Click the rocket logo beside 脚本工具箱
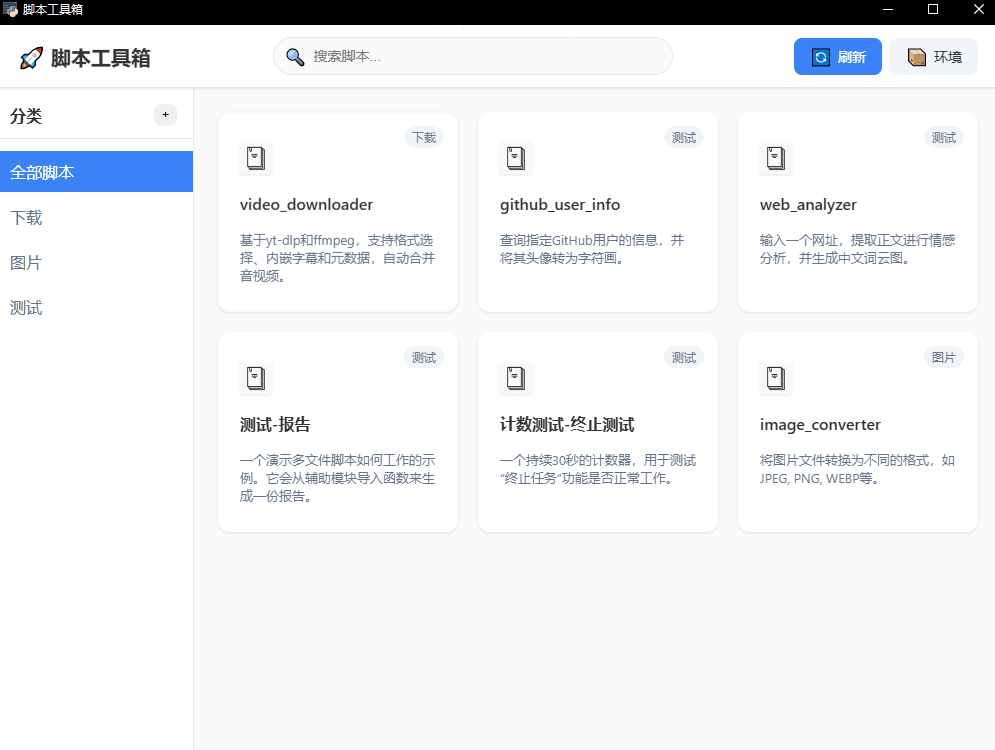Image resolution: width=995 pixels, height=750 pixels. (x=30, y=57)
